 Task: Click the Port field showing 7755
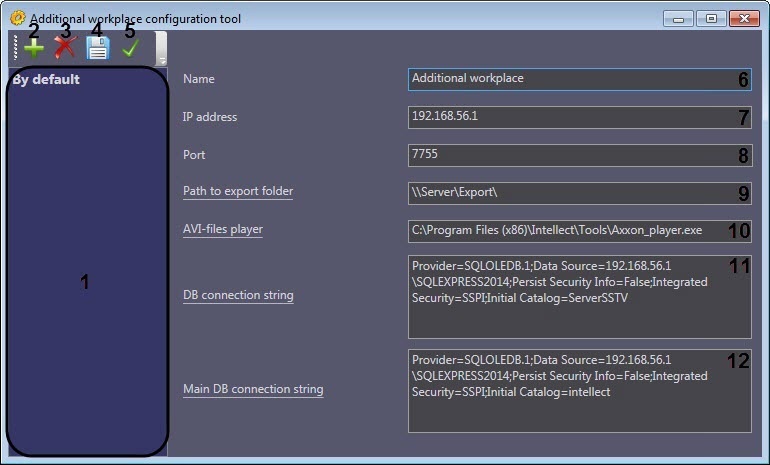[x=570, y=155]
